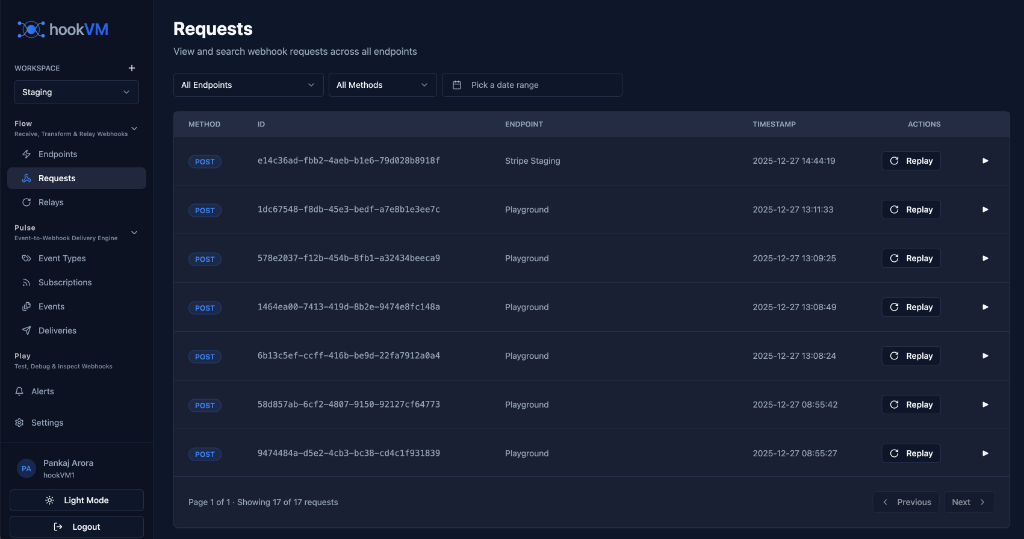Click the hookVM logo icon
The height and width of the screenshot is (539, 1024).
coord(31,29)
